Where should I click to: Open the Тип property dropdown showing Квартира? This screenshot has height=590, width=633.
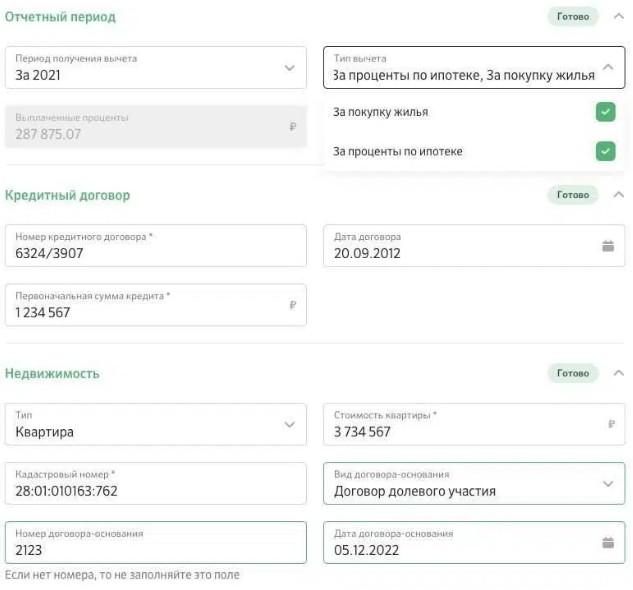289,424
